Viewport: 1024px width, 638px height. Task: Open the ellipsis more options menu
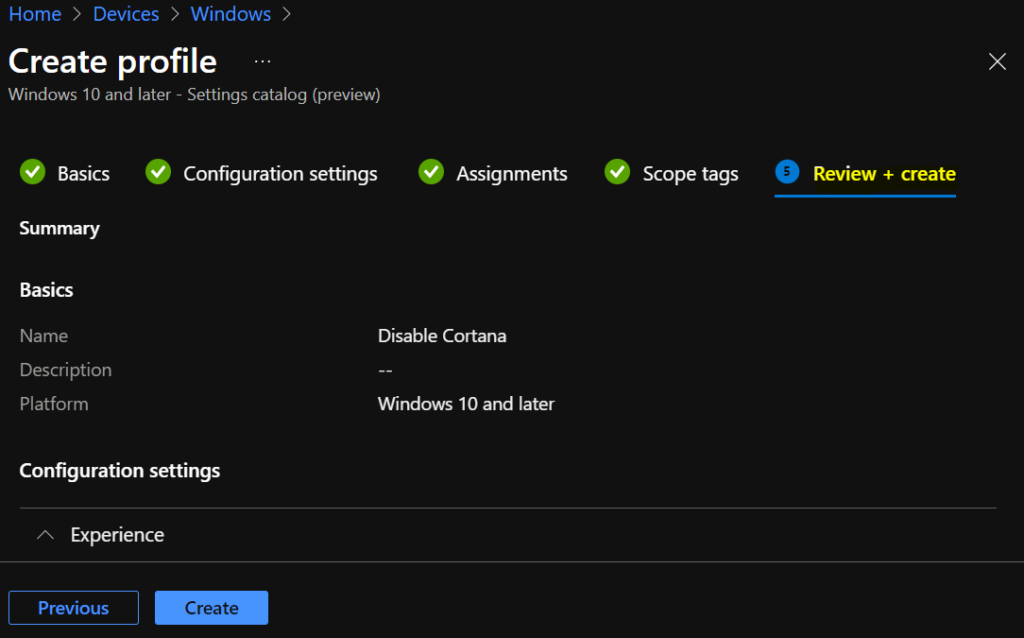(x=263, y=61)
